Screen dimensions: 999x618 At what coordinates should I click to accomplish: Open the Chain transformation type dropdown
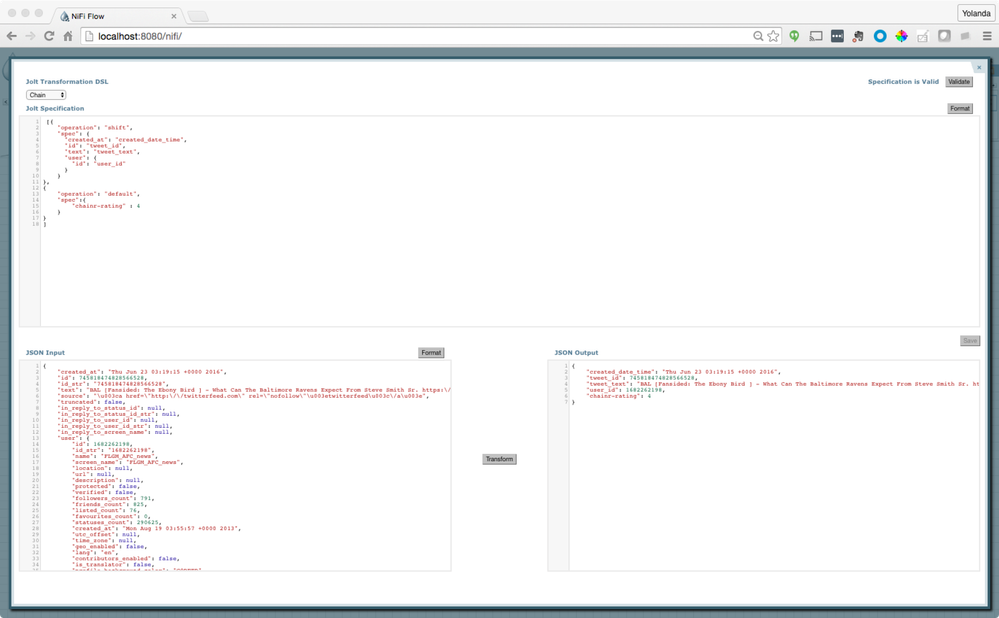(44, 94)
